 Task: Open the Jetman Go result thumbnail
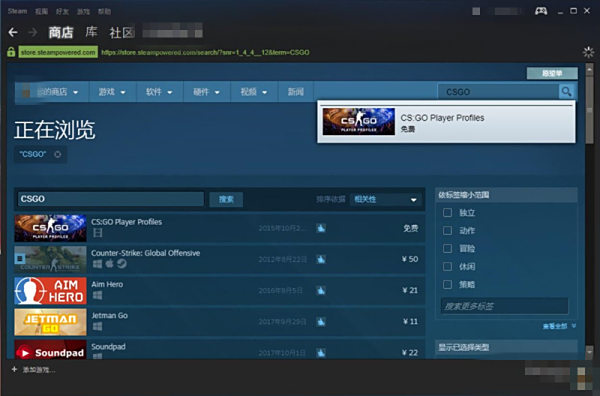point(51,322)
